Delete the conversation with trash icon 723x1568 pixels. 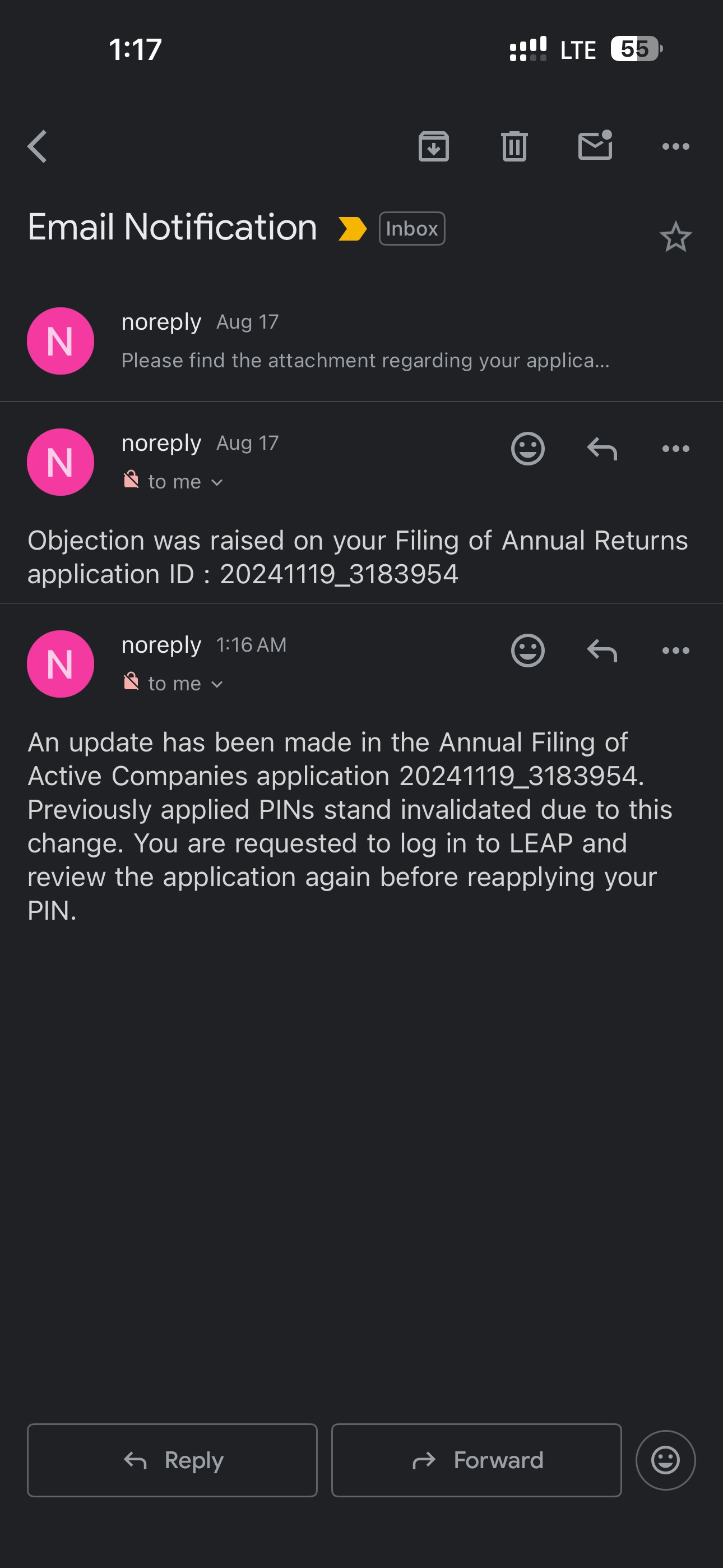tap(515, 147)
